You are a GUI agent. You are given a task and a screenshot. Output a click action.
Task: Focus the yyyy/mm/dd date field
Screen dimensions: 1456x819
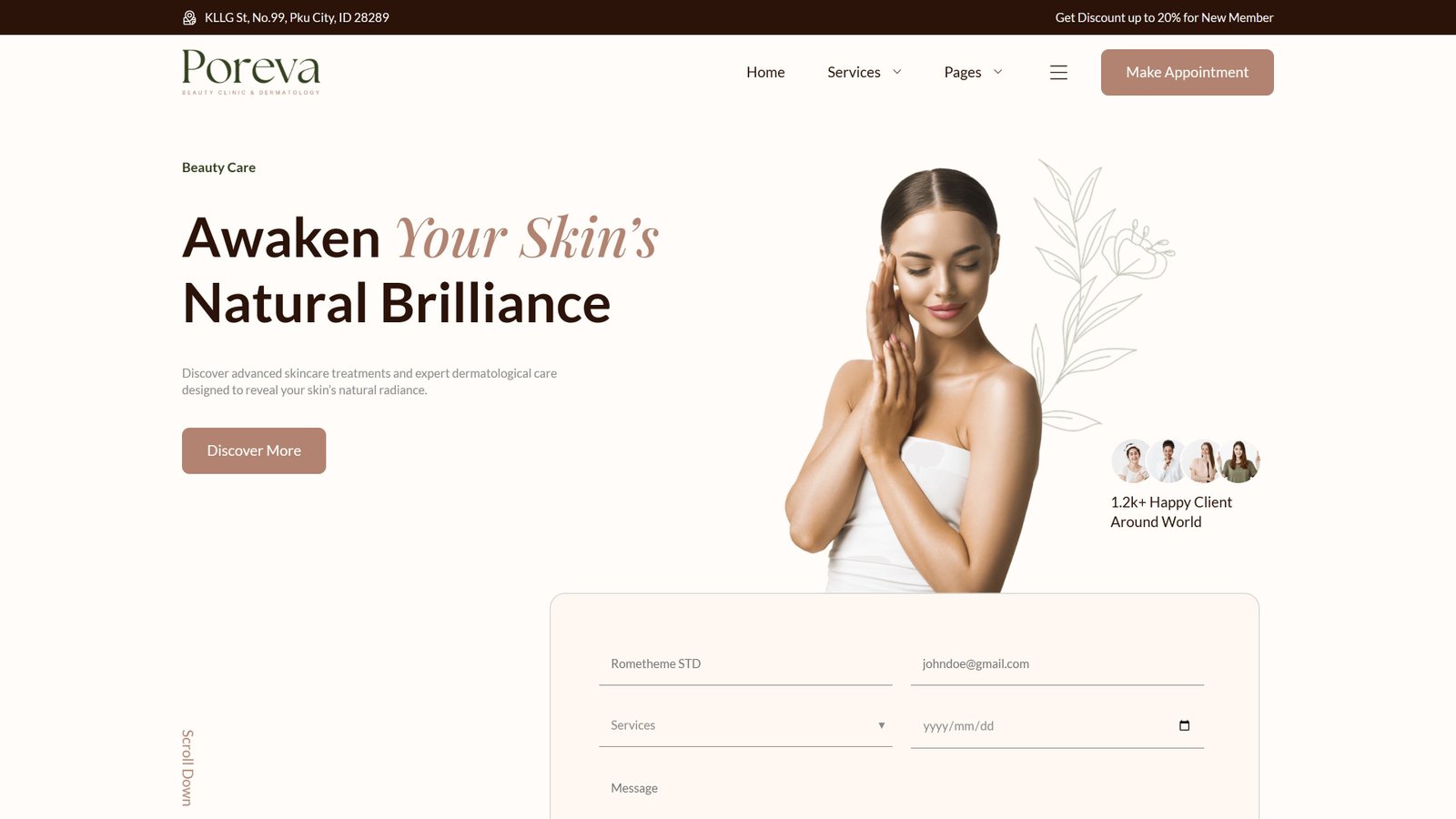pyautogui.click(x=1057, y=725)
